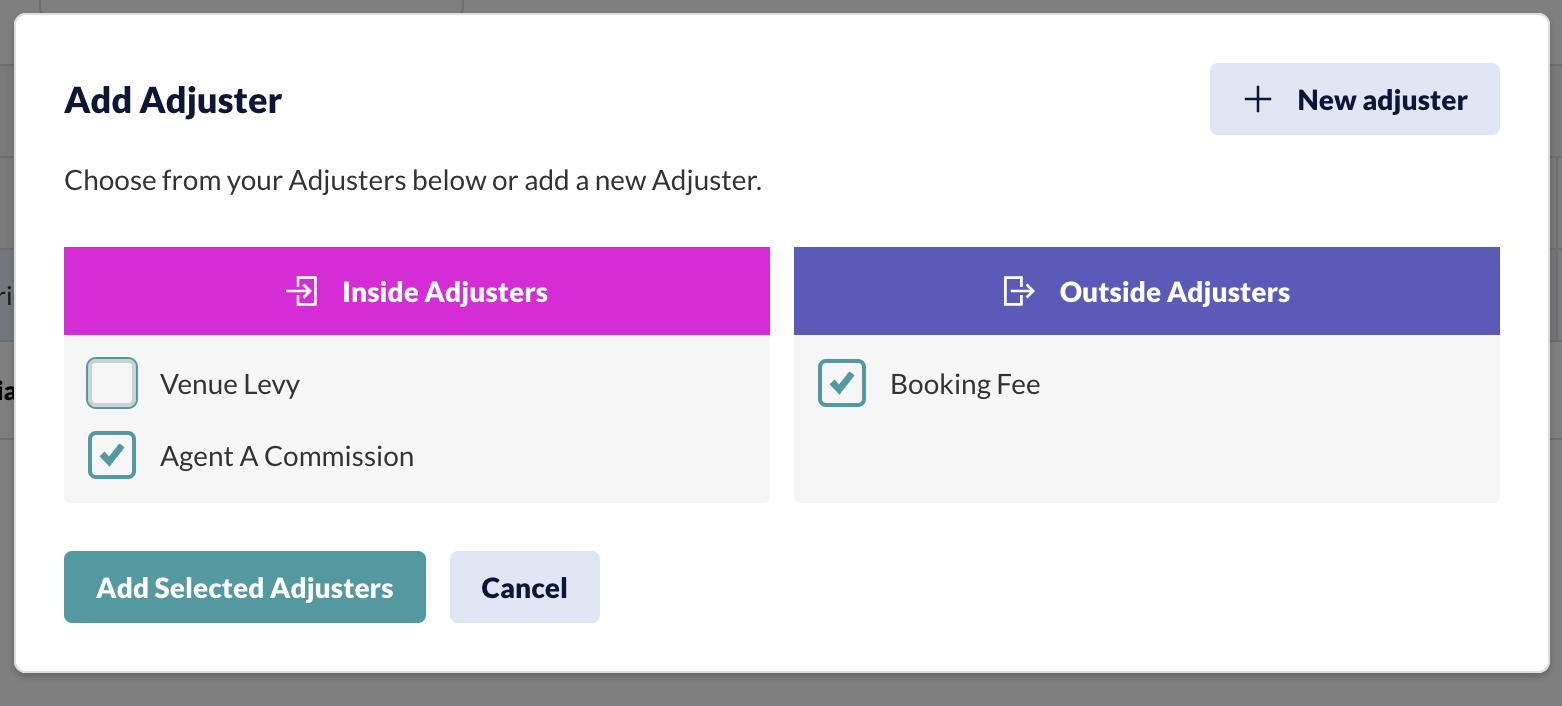Click empty area of Outside Adjusters panel
This screenshot has width=1562, height=706.
pos(1147,455)
